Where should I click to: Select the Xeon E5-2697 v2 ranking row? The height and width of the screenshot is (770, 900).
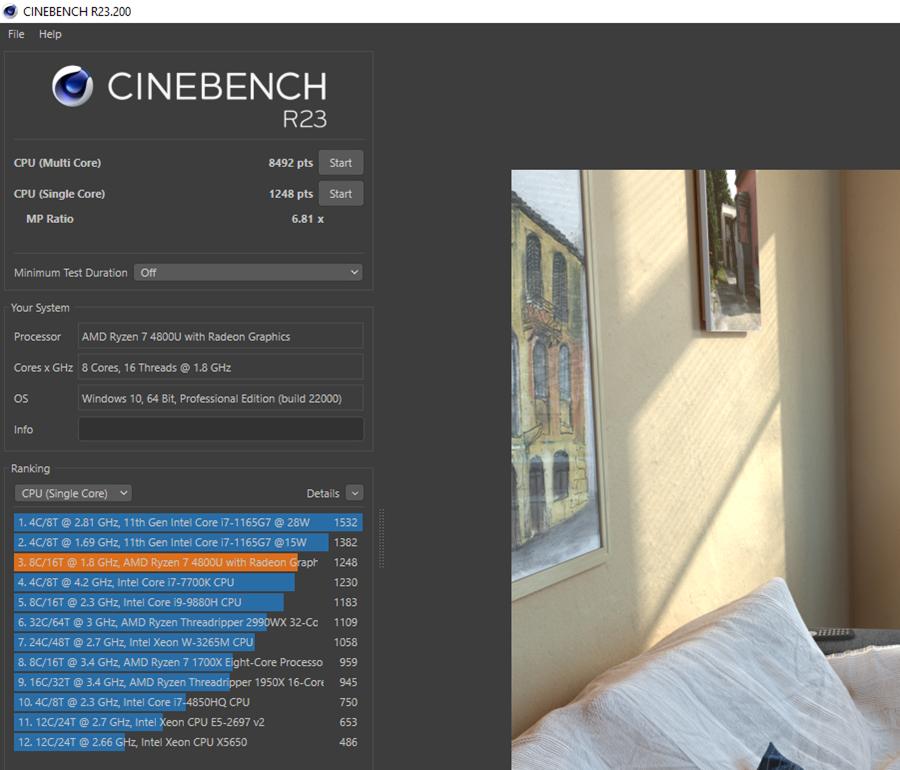point(188,722)
